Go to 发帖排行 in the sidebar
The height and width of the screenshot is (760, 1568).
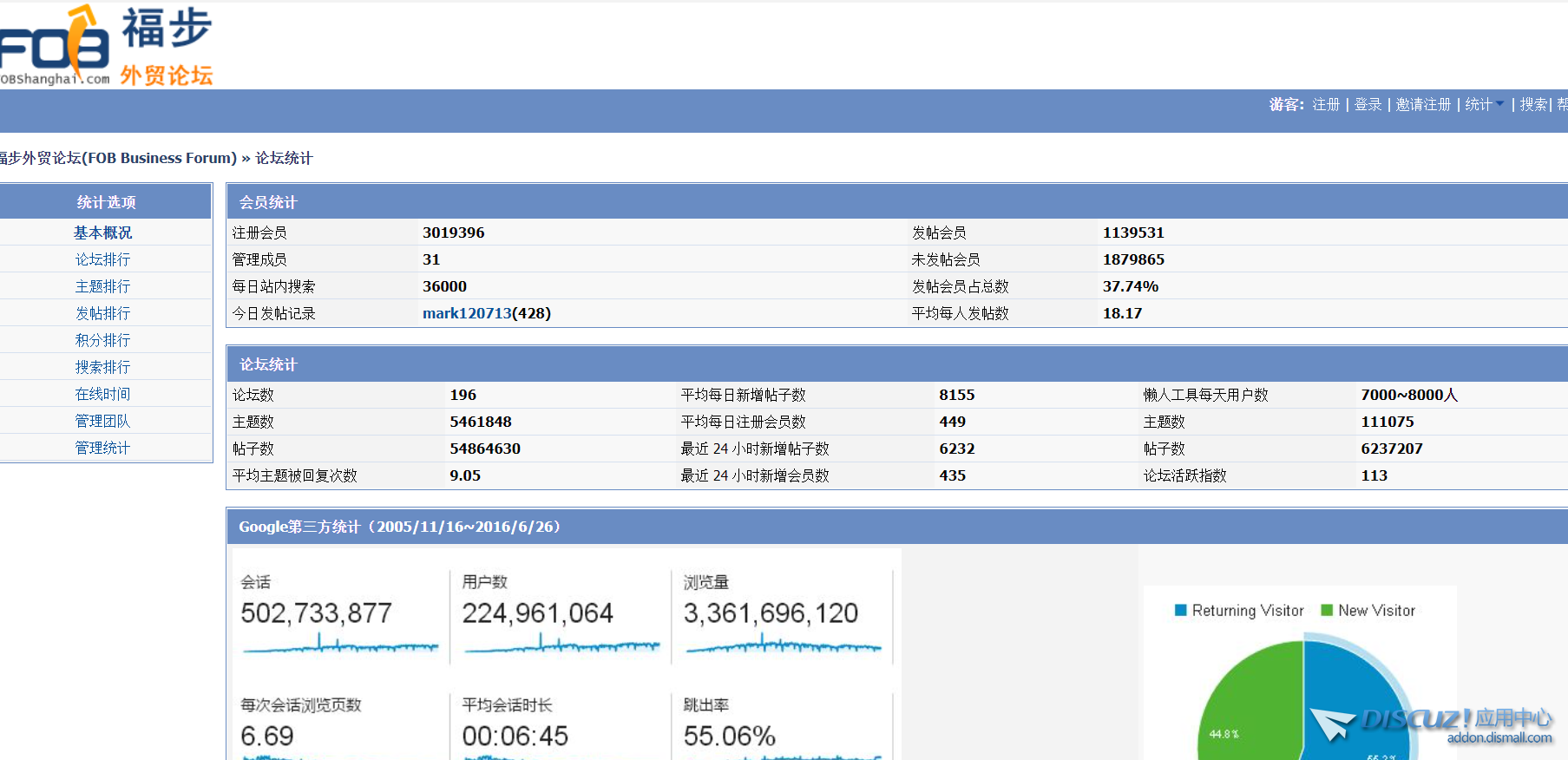(102, 313)
